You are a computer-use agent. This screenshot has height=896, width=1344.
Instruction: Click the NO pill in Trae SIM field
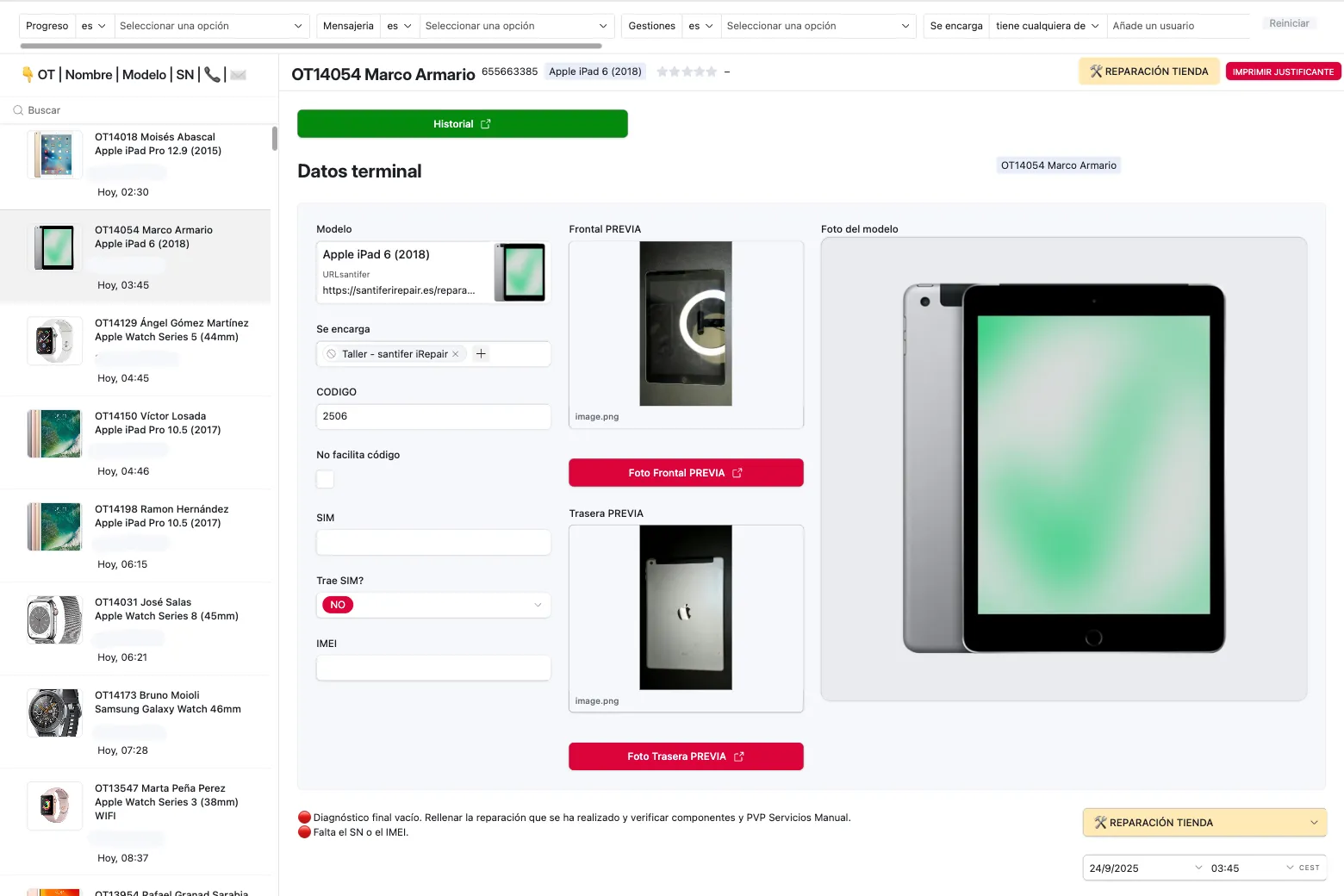336,604
